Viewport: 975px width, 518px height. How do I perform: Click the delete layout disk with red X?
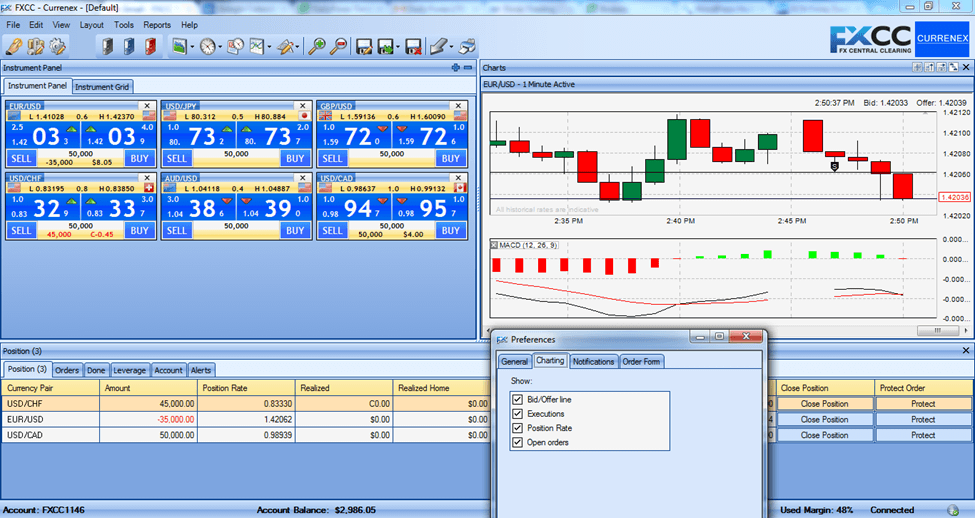(x=413, y=46)
